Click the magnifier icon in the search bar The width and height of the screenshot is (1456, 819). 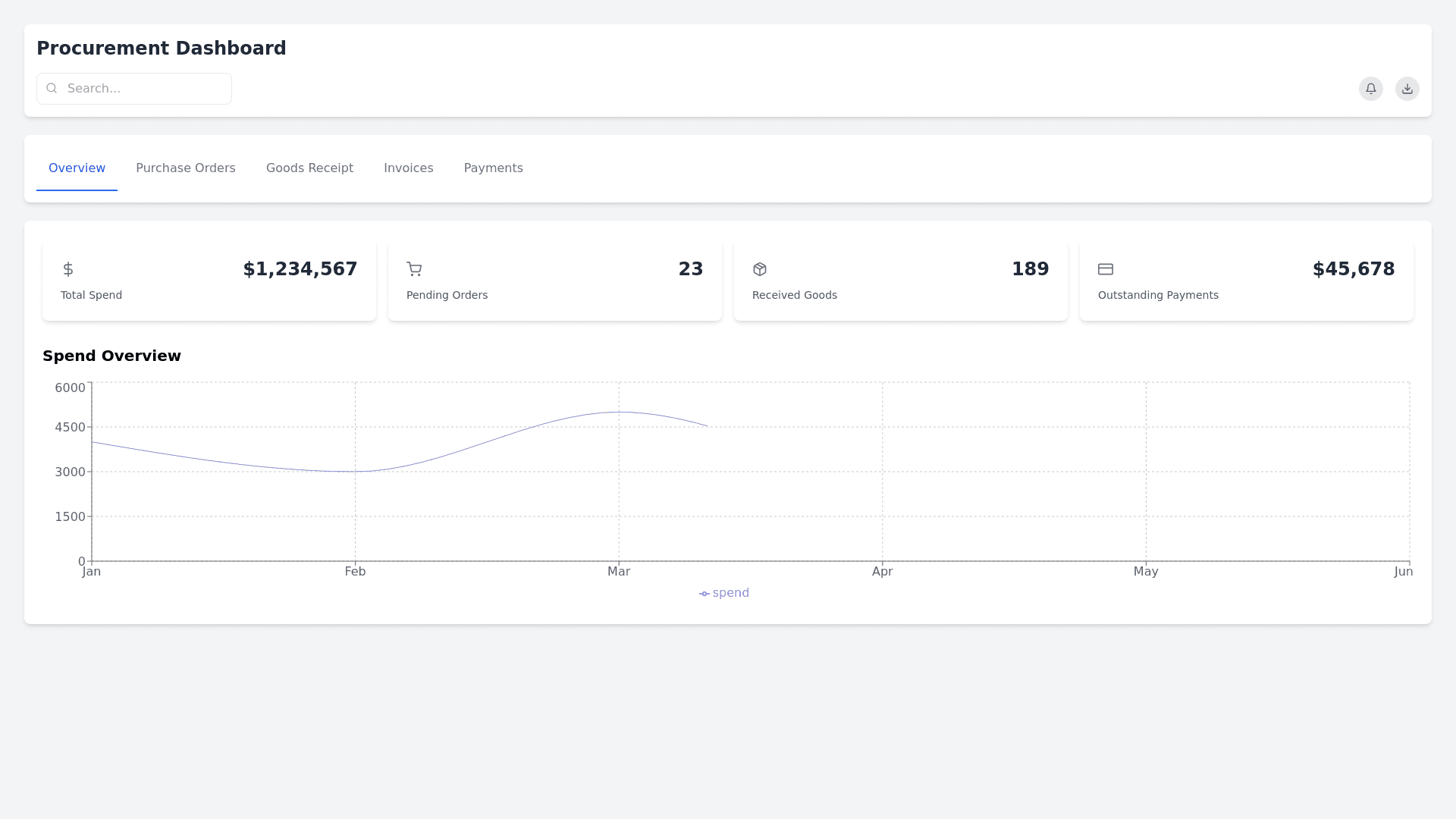(52, 88)
